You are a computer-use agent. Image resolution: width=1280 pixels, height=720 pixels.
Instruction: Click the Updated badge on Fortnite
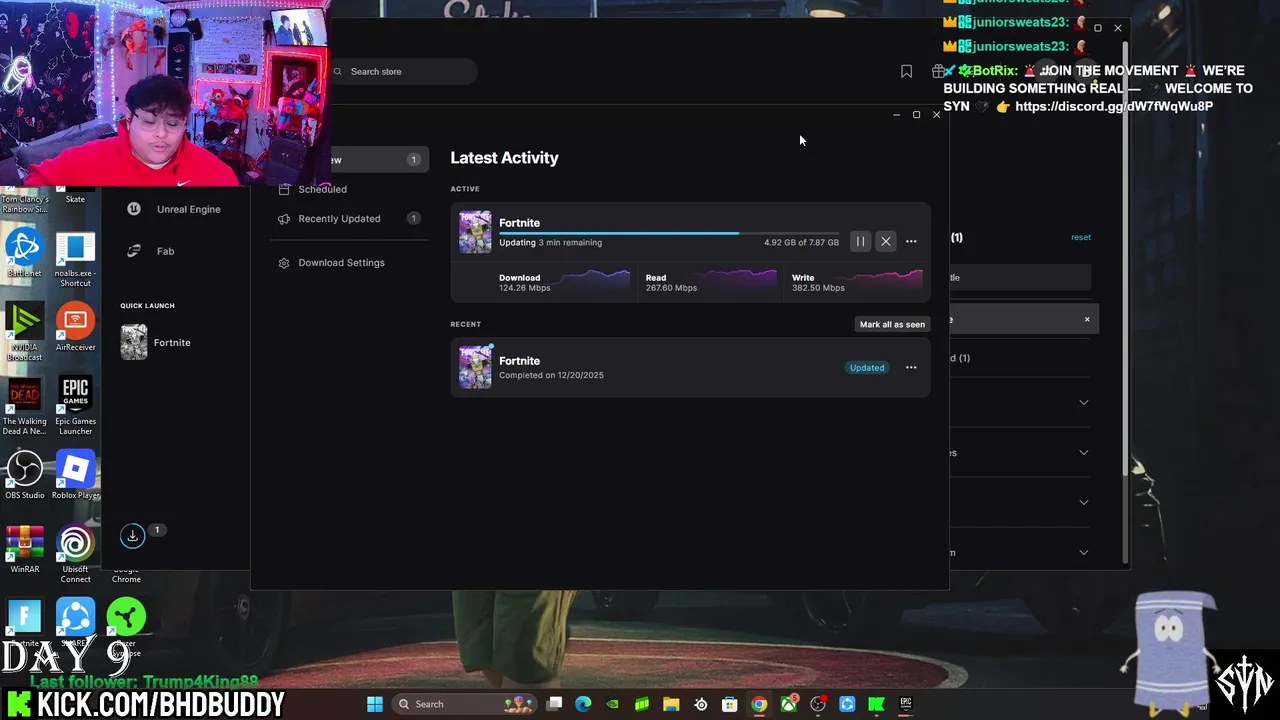click(867, 367)
